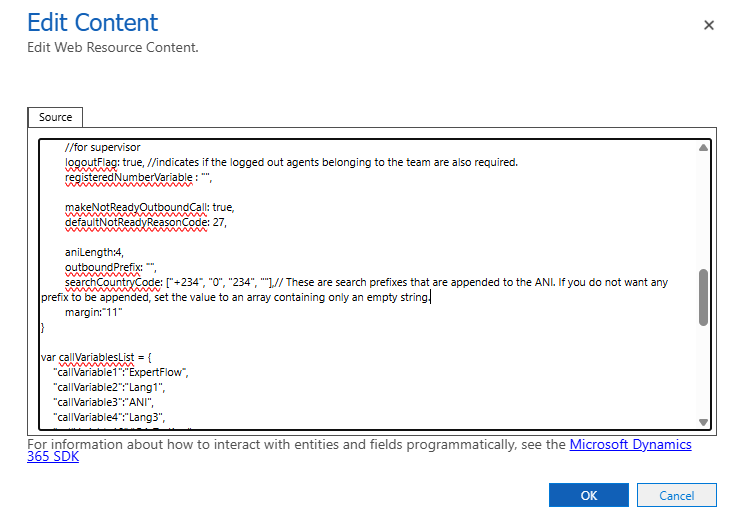
Task: Place cursor on defaultNotReadyReasonCode line
Action: (140, 222)
